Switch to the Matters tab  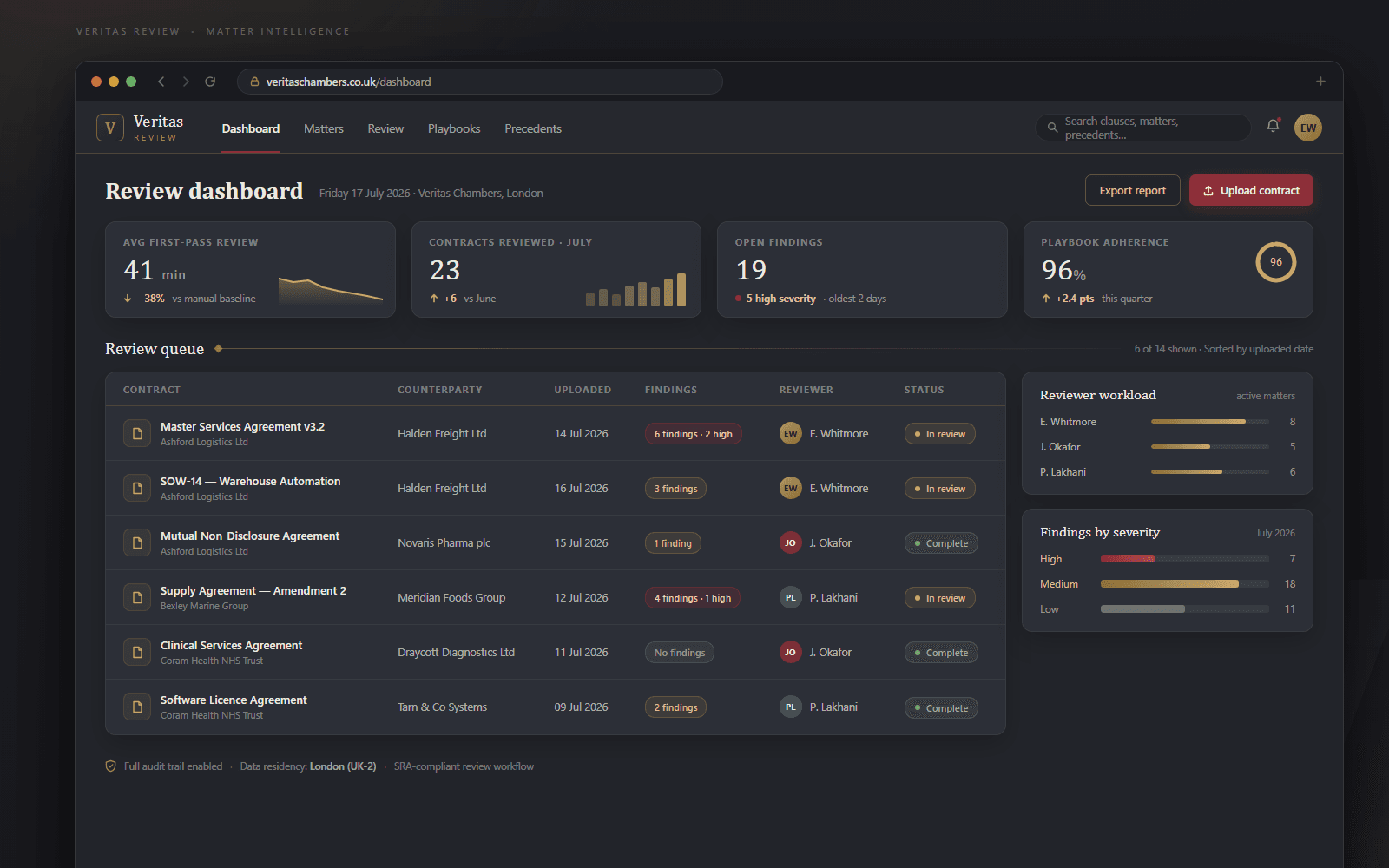tap(324, 128)
